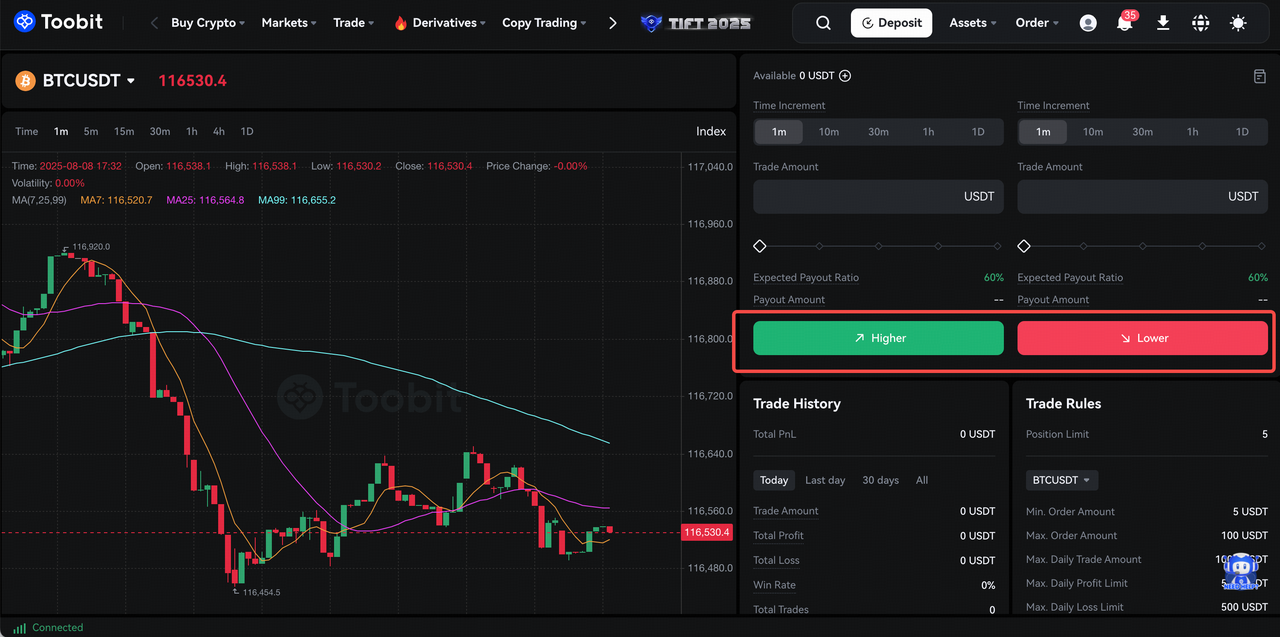Switch Trade History to All
This screenshot has width=1280, height=637.
tap(922, 480)
